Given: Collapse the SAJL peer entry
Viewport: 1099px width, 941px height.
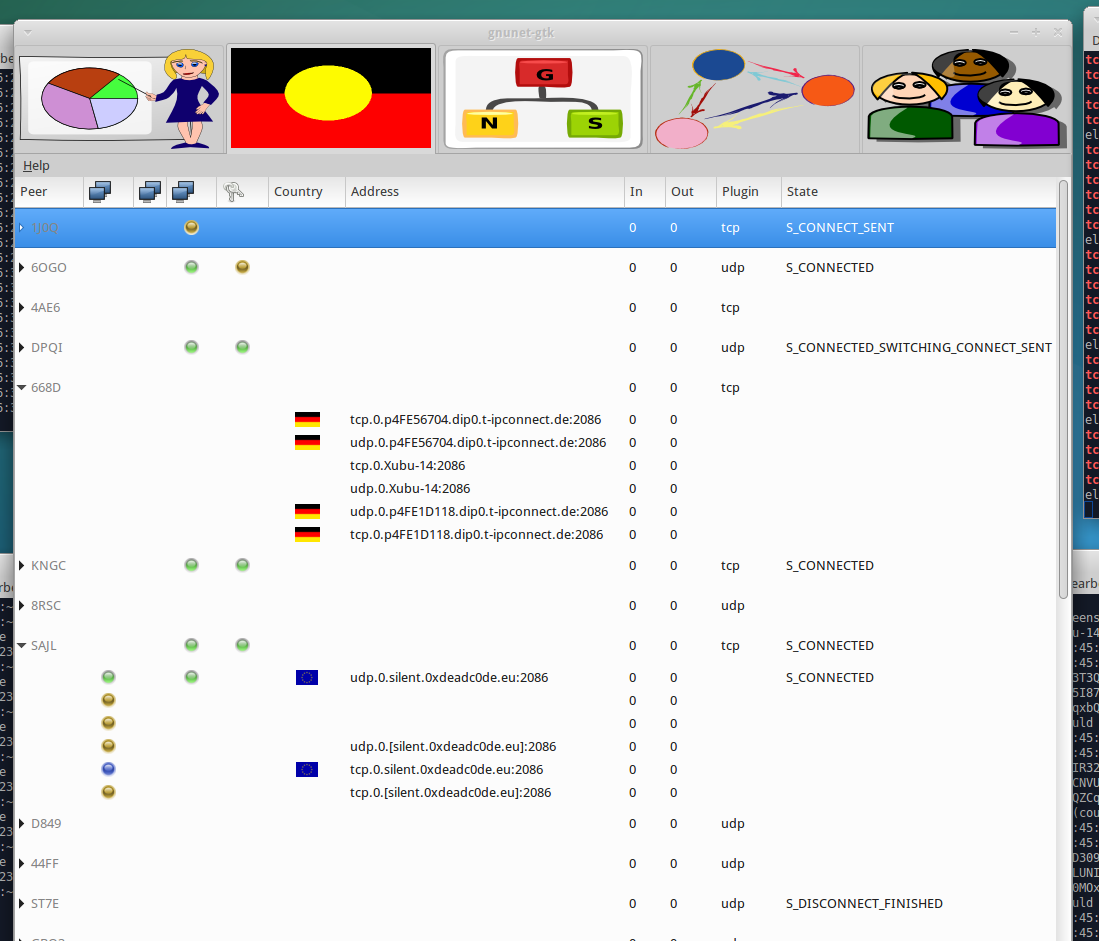Looking at the screenshot, I should point(22,646).
